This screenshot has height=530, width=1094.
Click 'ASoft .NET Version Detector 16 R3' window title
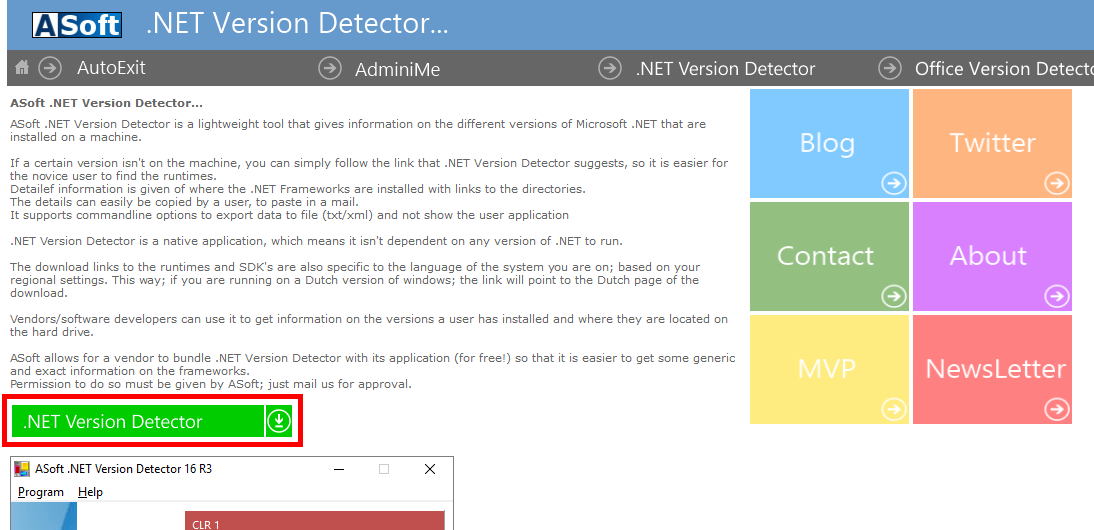[x=123, y=469]
